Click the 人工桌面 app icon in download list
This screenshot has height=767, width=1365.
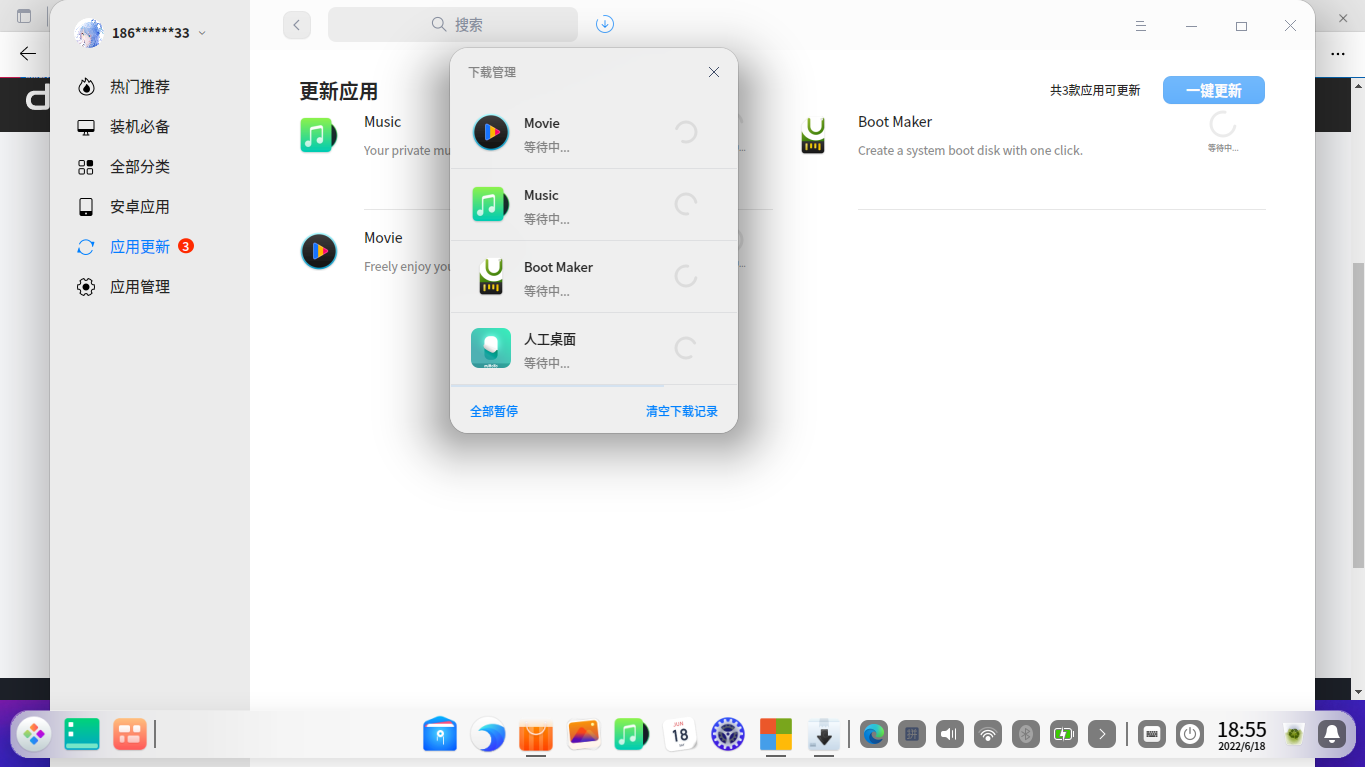point(491,348)
